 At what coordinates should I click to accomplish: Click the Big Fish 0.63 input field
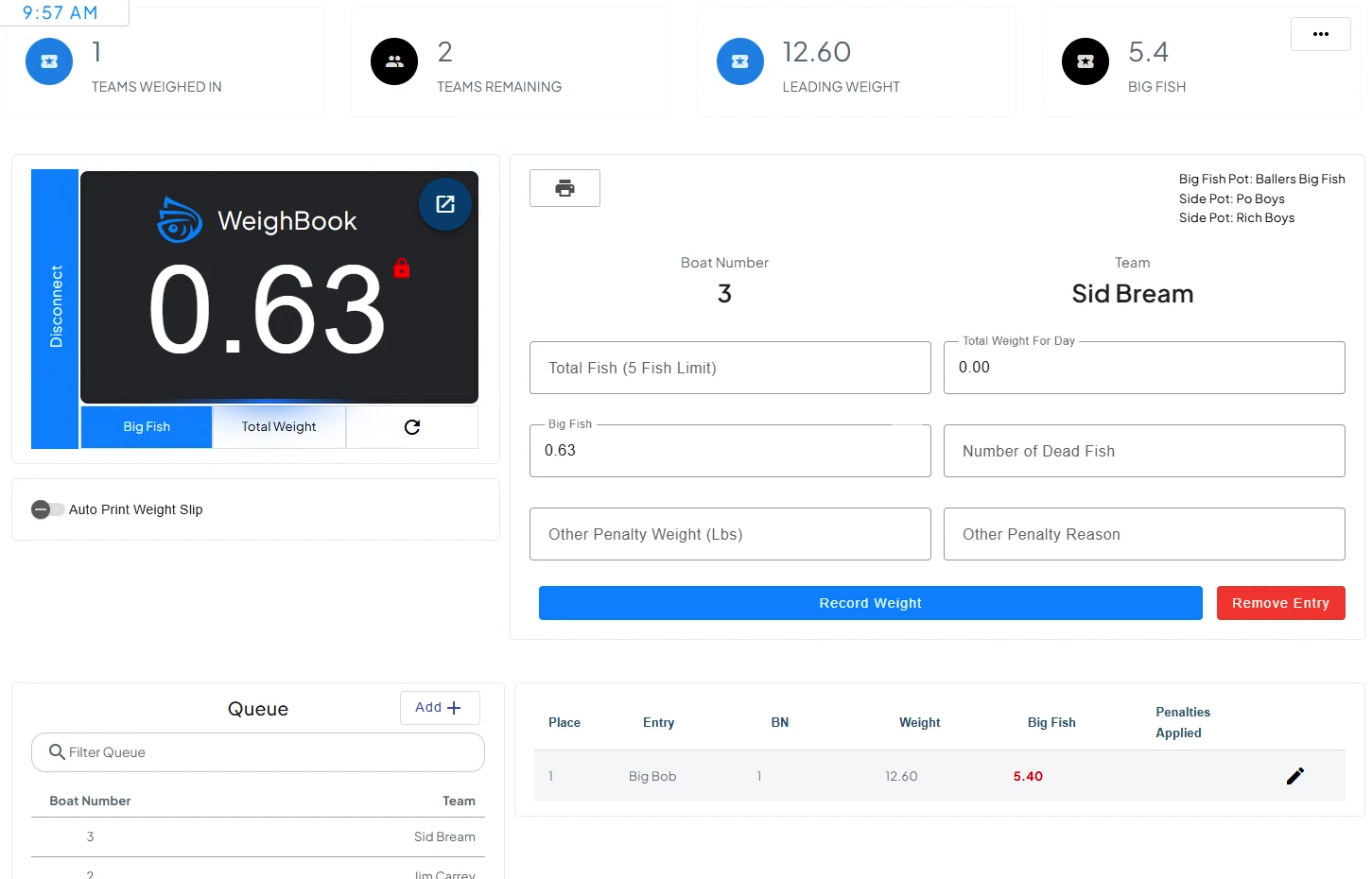tap(730, 451)
